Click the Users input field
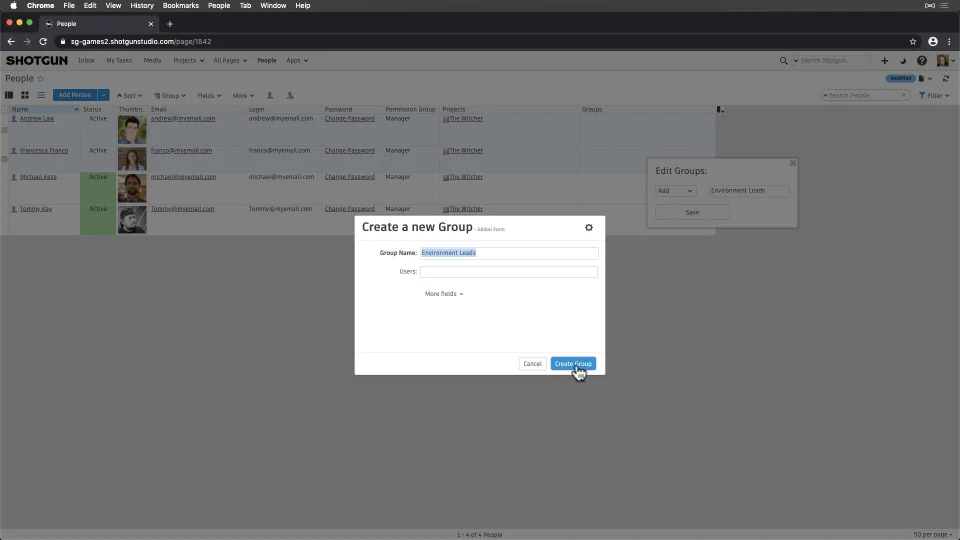Screen dimensions: 960x540 point(508,271)
